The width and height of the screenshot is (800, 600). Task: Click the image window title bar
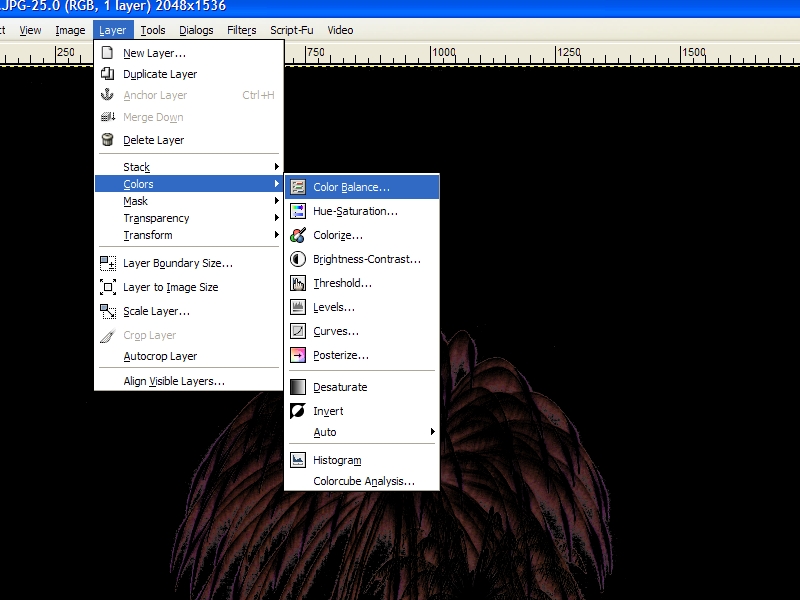tap(400, 8)
